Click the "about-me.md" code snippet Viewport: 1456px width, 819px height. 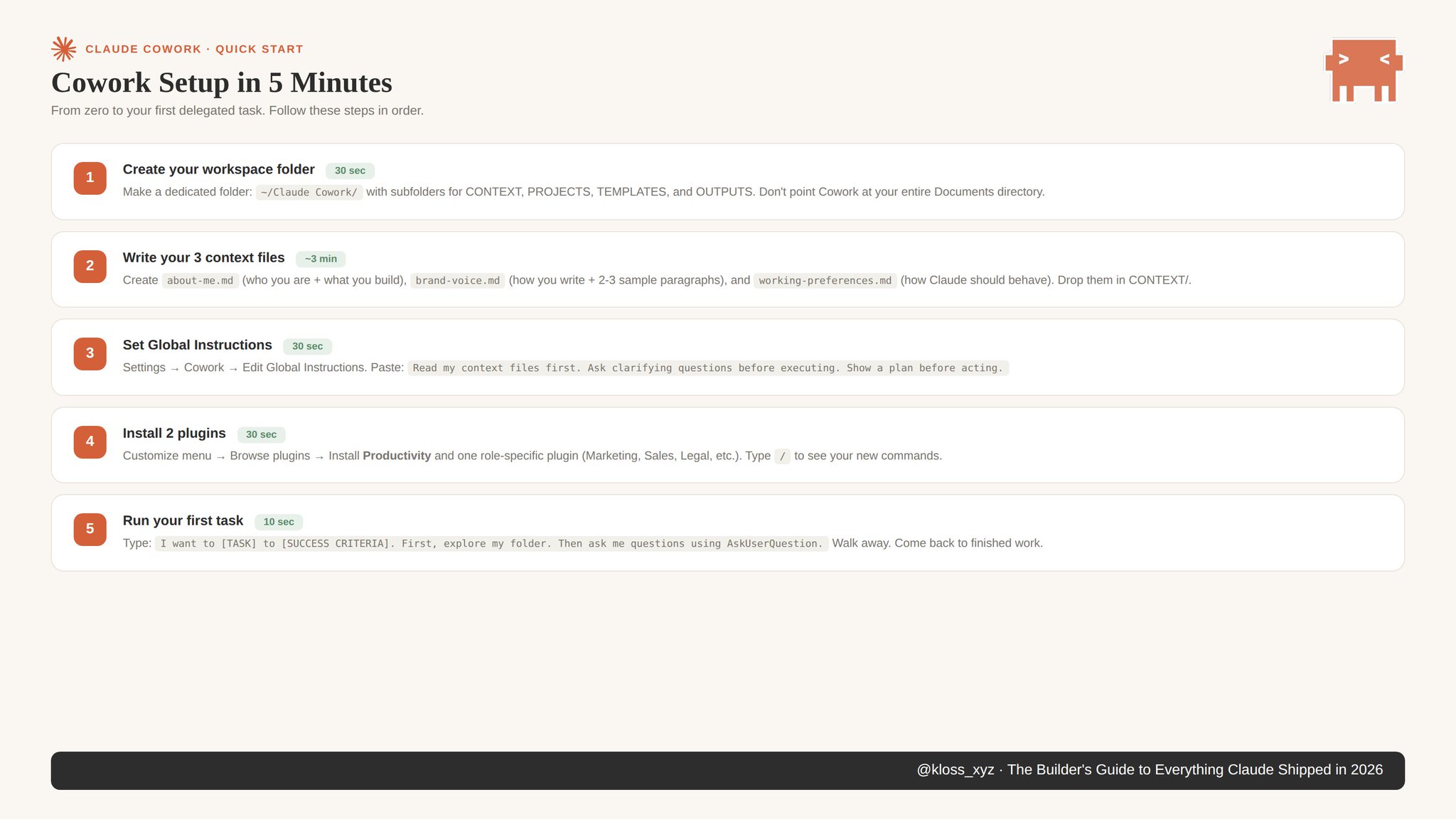coord(200,281)
